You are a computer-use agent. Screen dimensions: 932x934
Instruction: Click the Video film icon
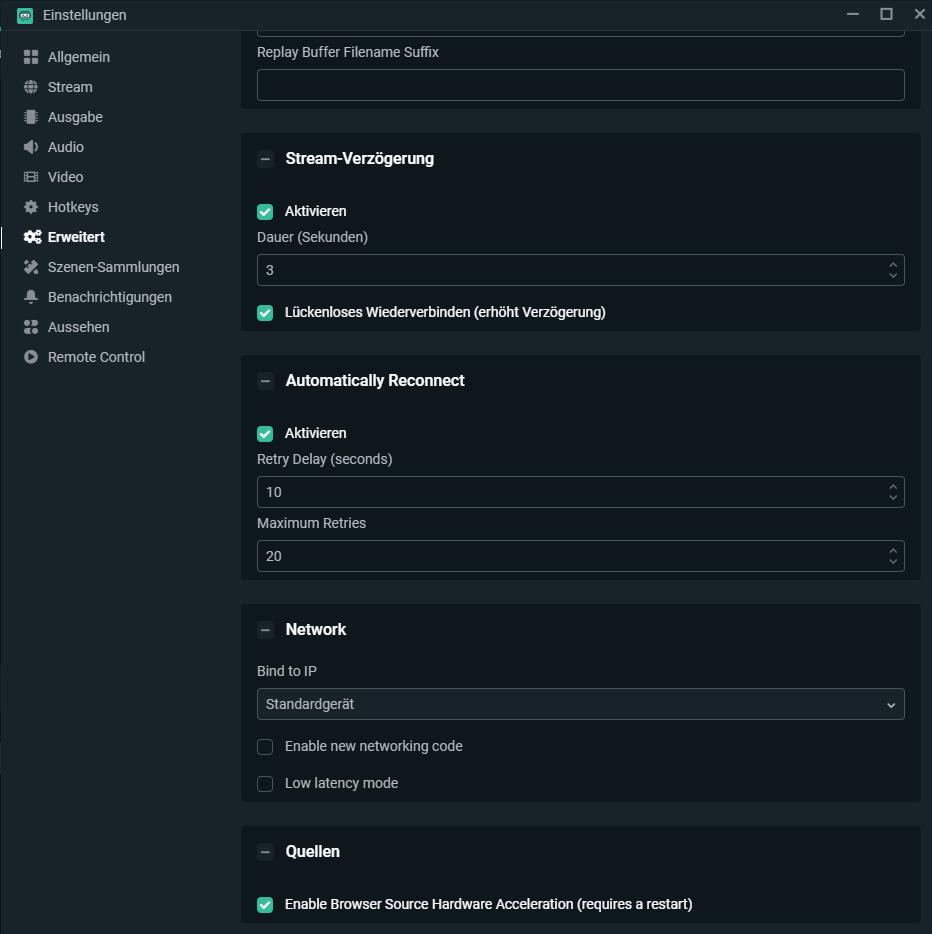pos(31,177)
